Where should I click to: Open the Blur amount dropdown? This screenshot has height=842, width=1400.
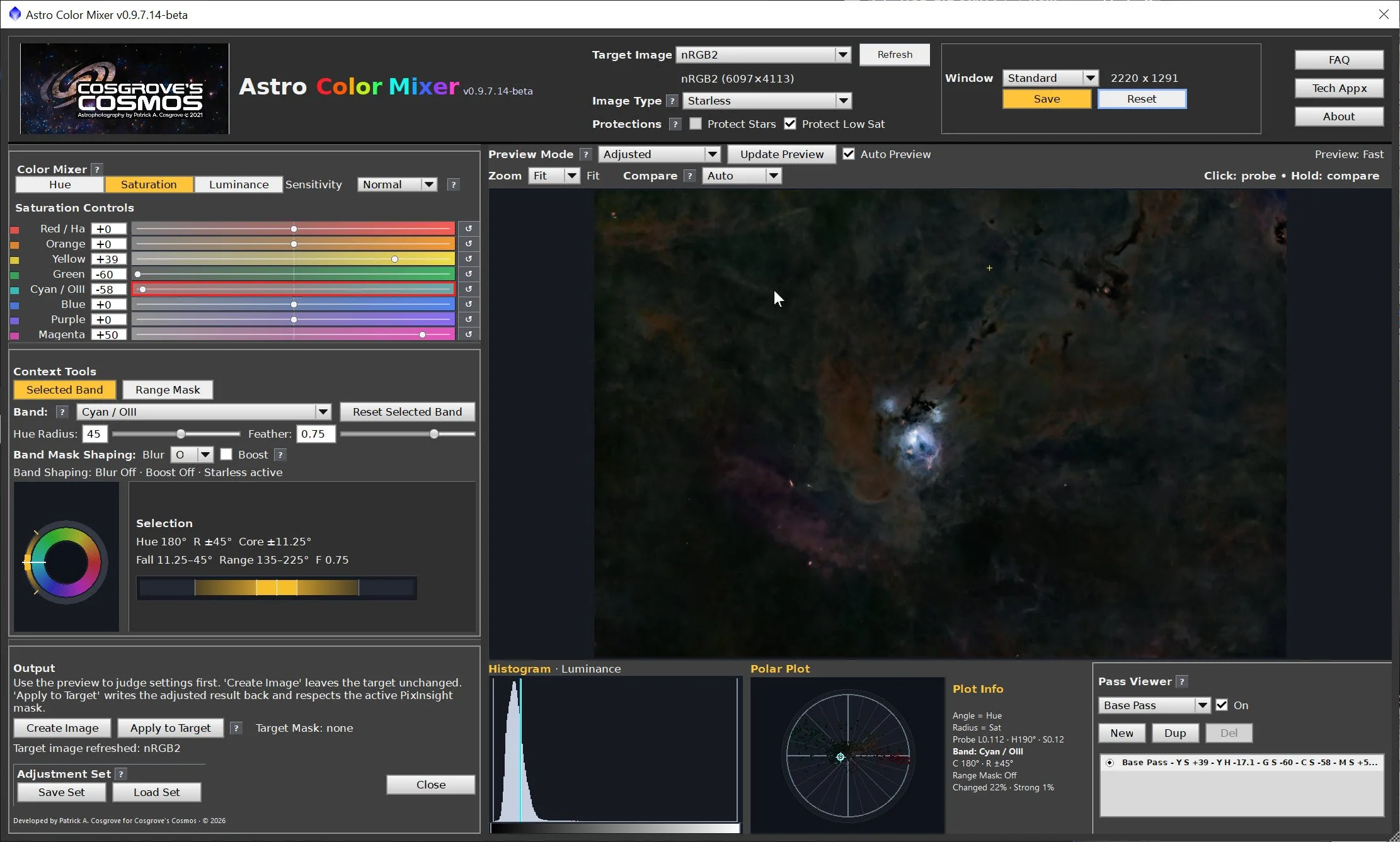192,455
